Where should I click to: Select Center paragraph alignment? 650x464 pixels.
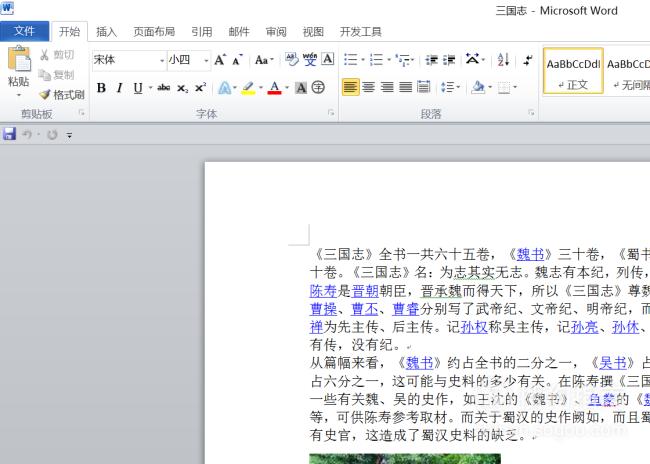369,87
